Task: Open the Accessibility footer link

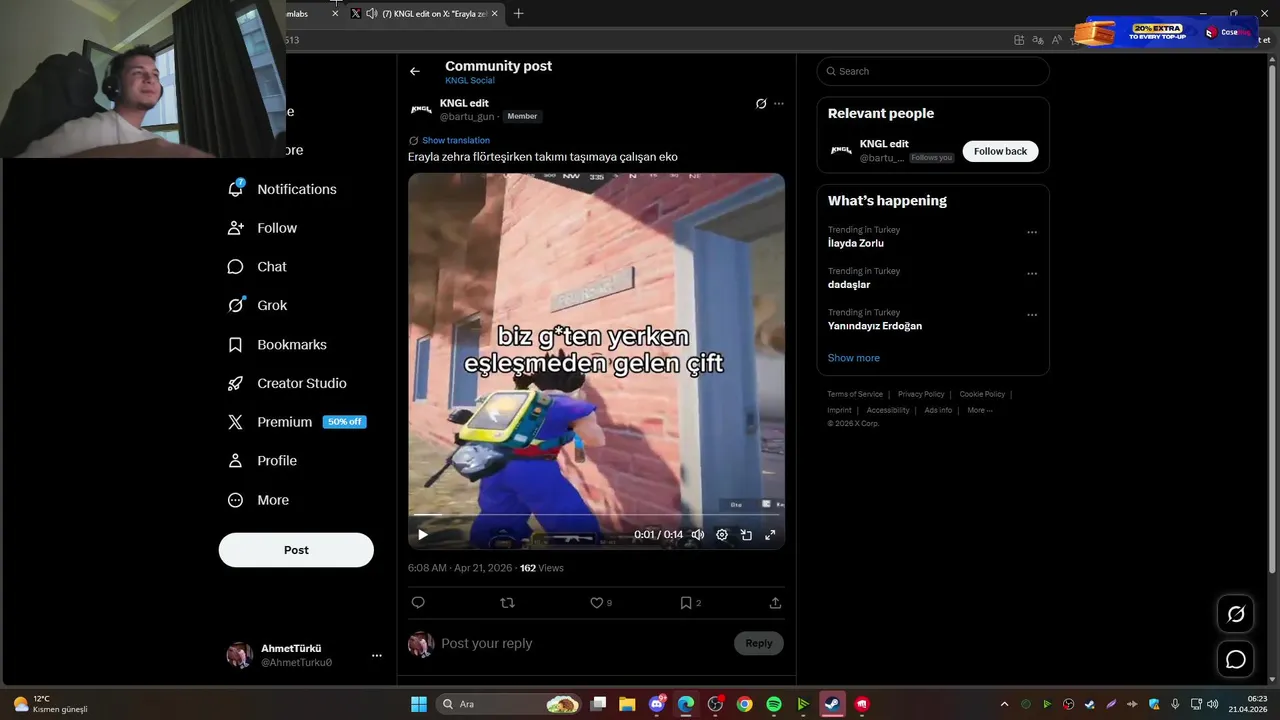Action: 888,410
